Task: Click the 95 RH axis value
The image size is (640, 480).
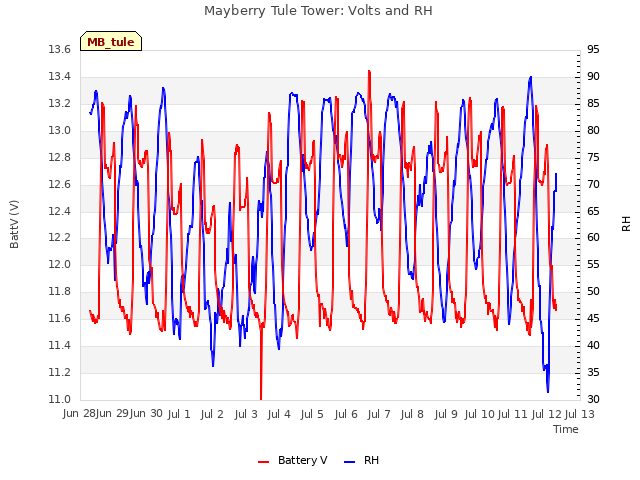Action: 593,50
